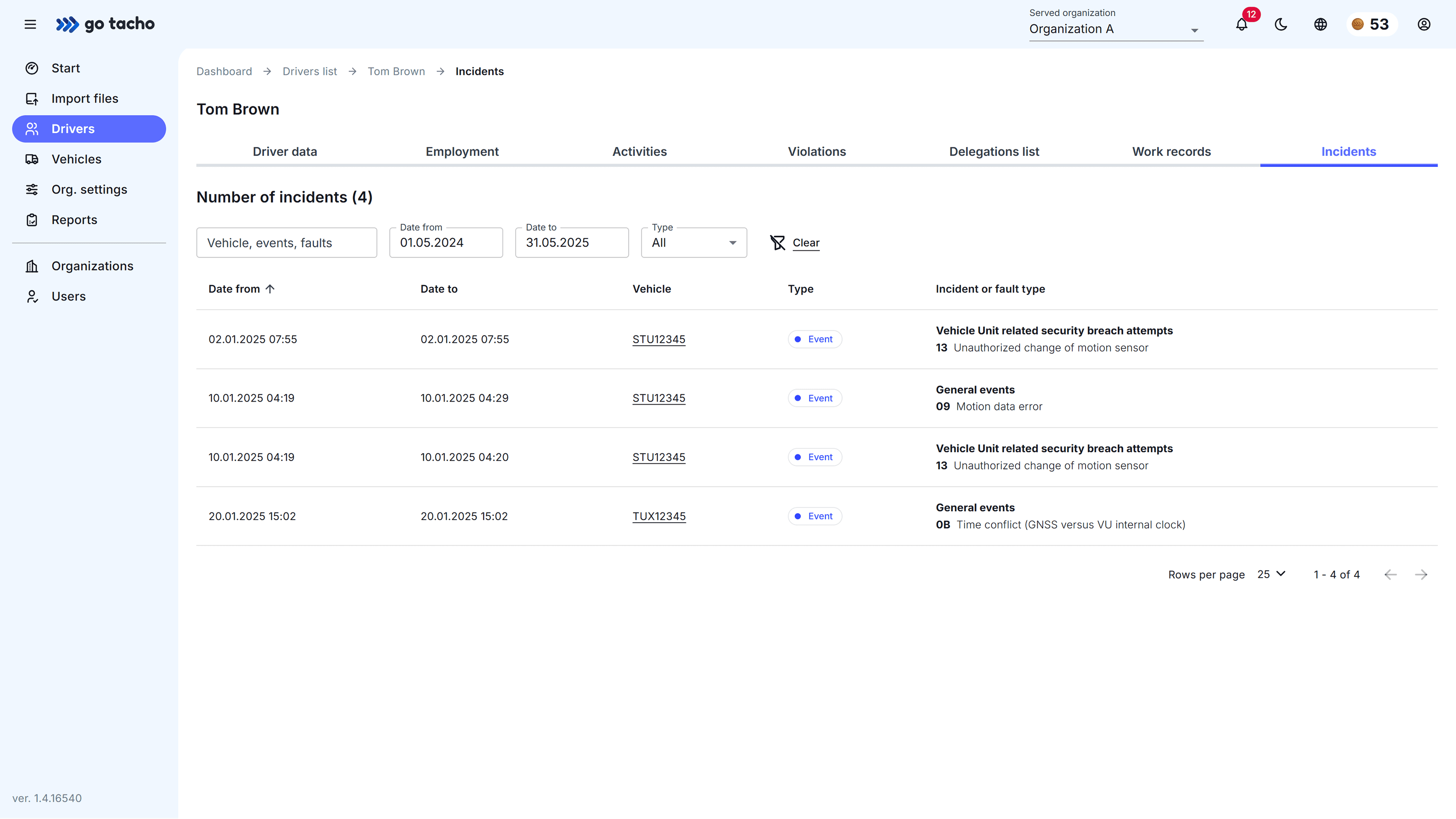Toggle Date from column sort arrow
This screenshot has width=1456, height=819.
point(270,289)
